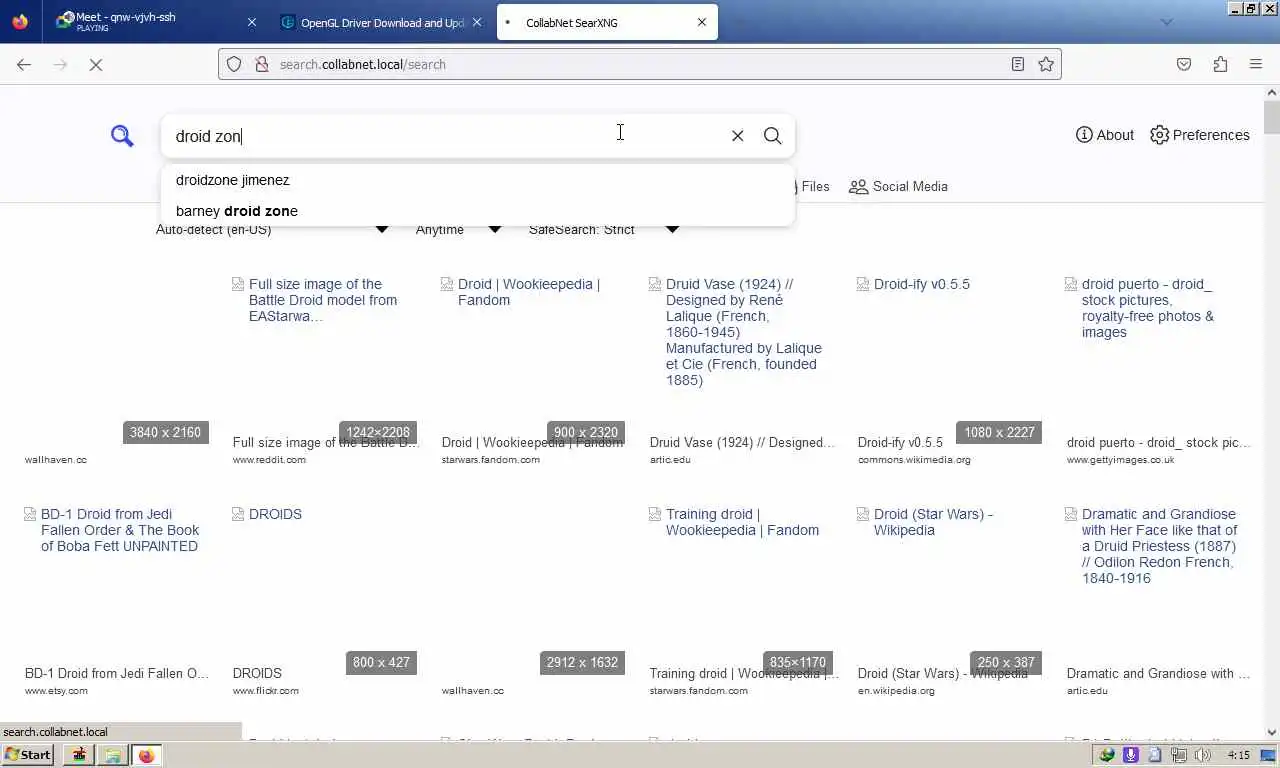The width and height of the screenshot is (1280, 768).
Task: Toggle reader view icon
Action: (x=1017, y=64)
